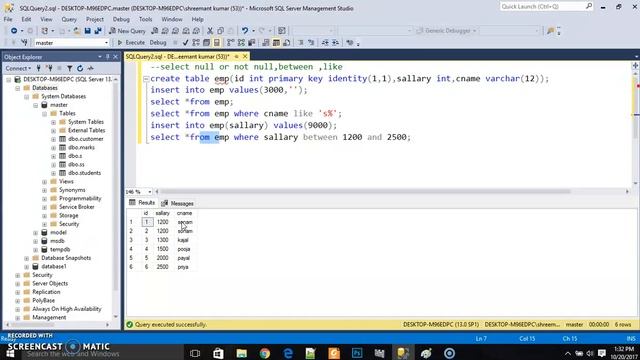Switch to the Results tab

tap(142, 202)
